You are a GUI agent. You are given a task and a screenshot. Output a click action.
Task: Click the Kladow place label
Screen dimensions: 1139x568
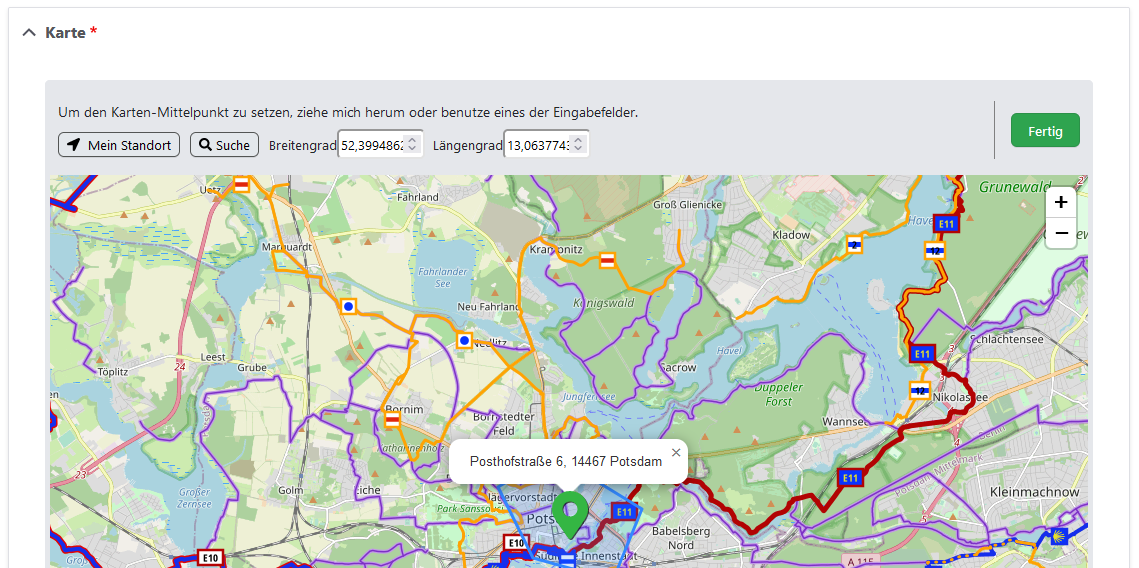791,235
